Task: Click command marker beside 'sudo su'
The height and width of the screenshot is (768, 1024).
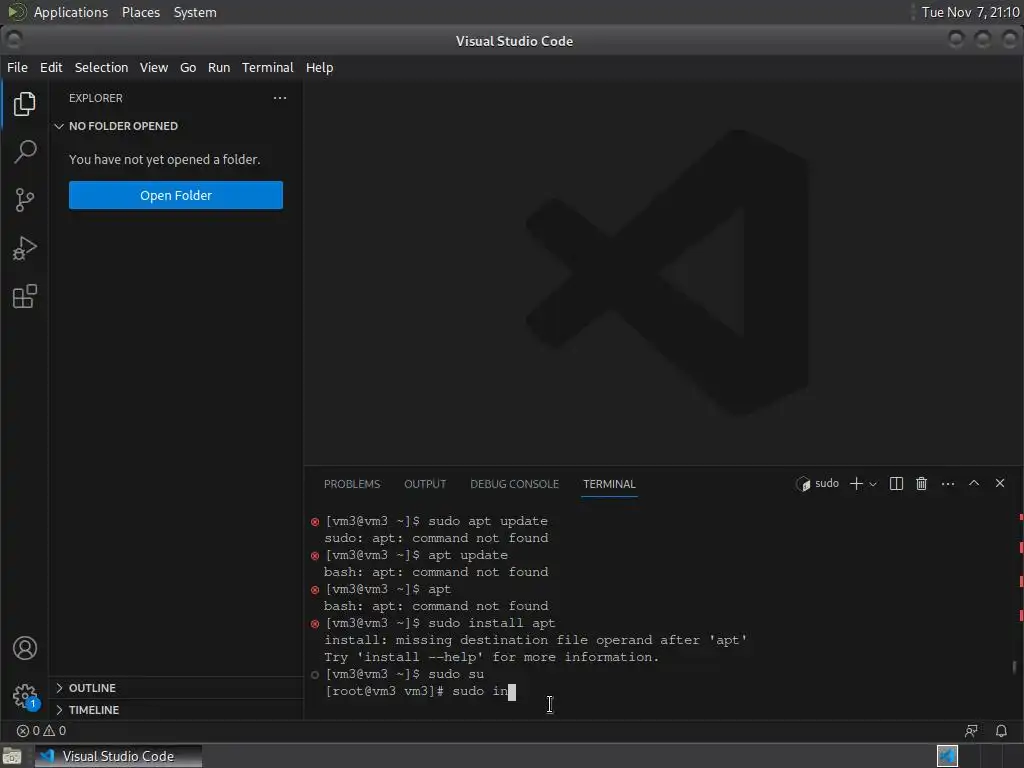Action: coord(315,675)
